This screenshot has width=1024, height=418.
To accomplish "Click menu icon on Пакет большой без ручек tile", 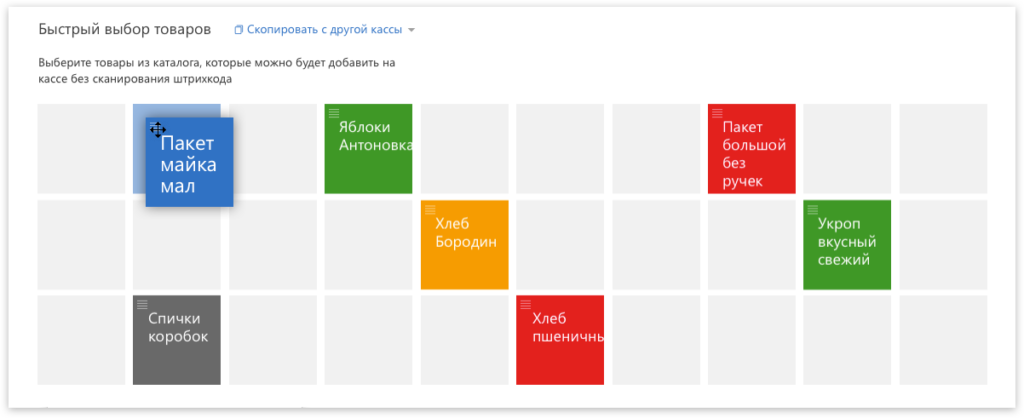I will pos(717,114).
